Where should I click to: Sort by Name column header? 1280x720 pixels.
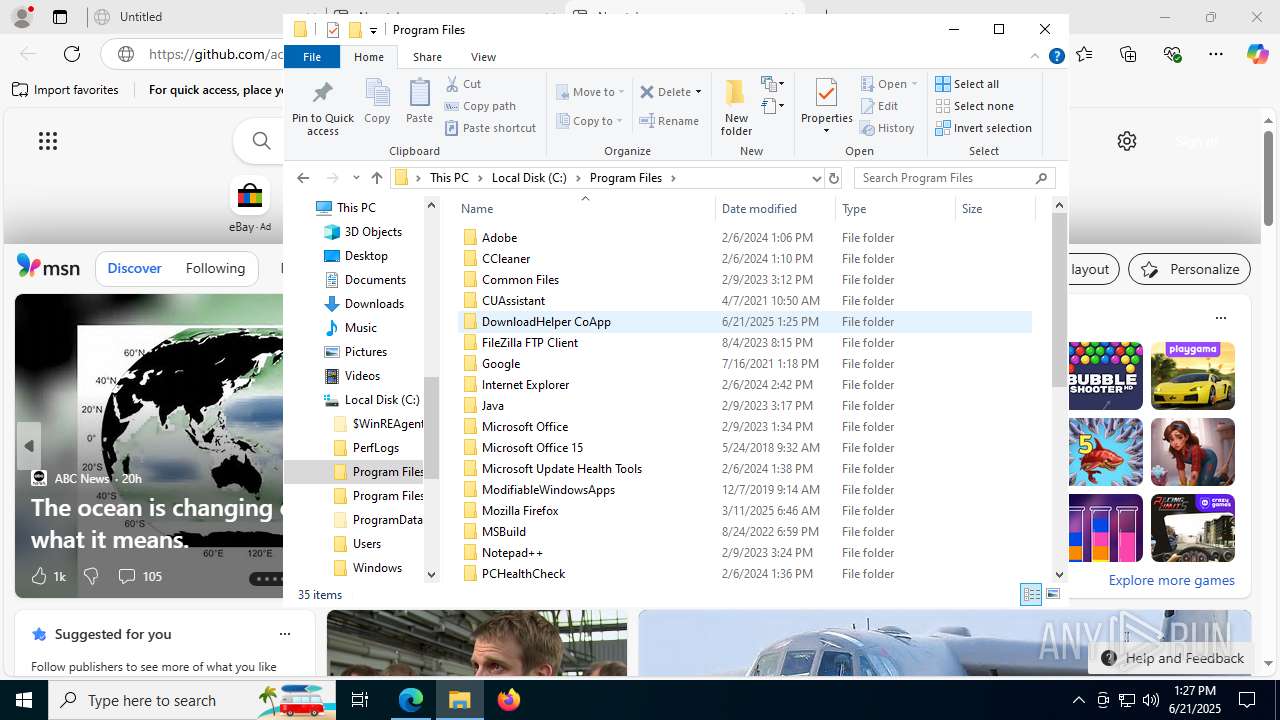[586, 209]
